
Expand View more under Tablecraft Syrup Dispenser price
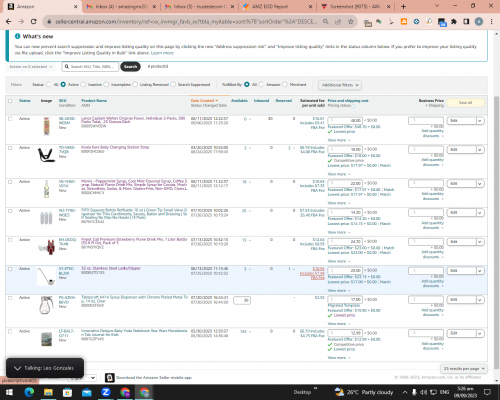coord(339,324)
